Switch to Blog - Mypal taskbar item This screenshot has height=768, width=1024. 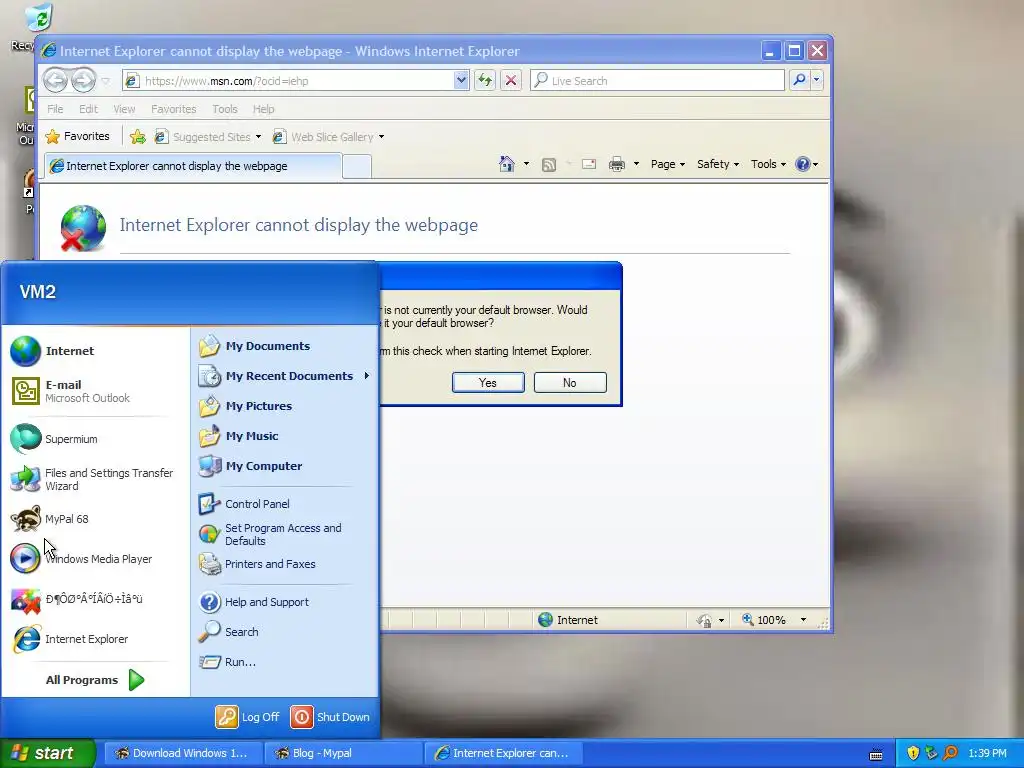point(344,753)
